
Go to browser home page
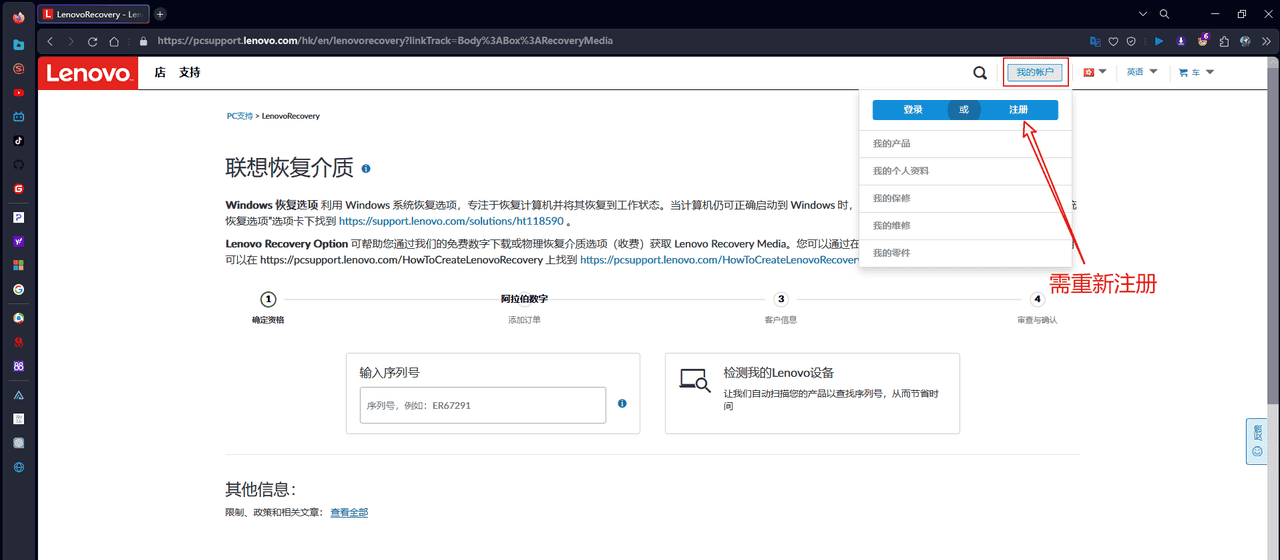tap(114, 42)
